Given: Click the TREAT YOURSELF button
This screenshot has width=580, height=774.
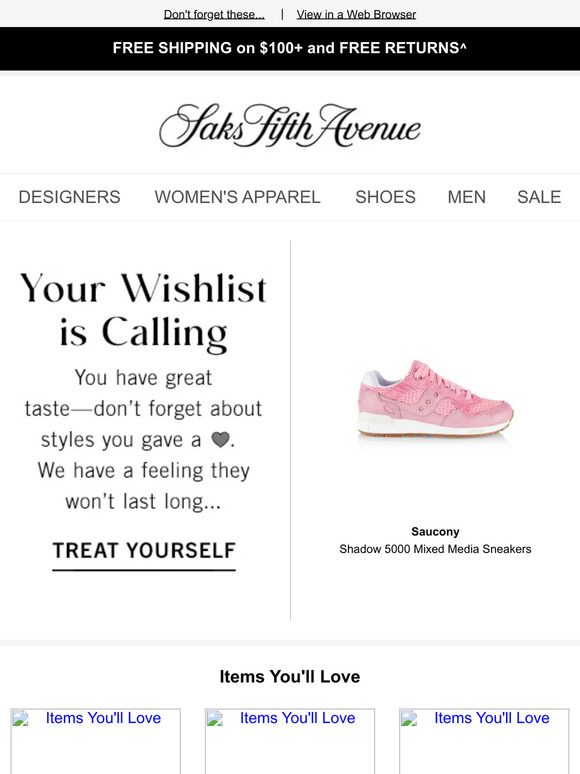Looking at the screenshot, I should pyautogui.click(x=144, y=554).
